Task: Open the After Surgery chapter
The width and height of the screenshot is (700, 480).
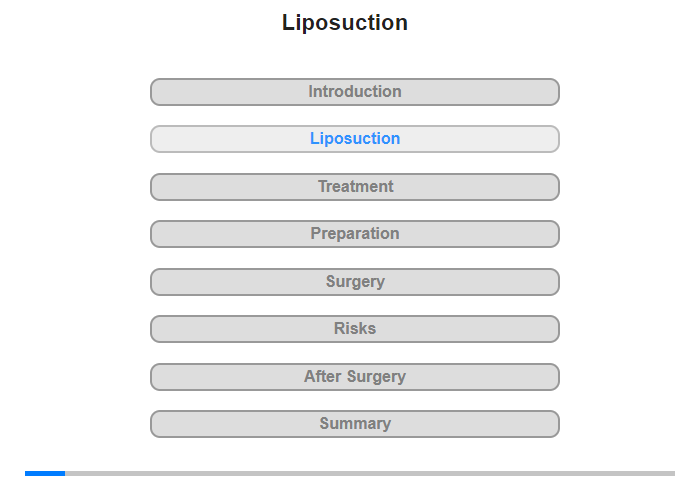Action: point(354,377)
